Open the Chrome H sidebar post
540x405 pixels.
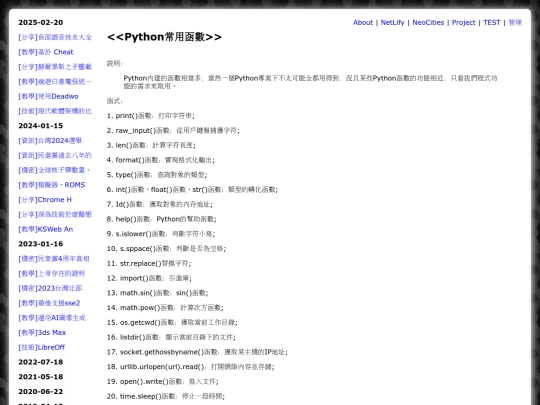pyautogui.click(x=45, y=200)
